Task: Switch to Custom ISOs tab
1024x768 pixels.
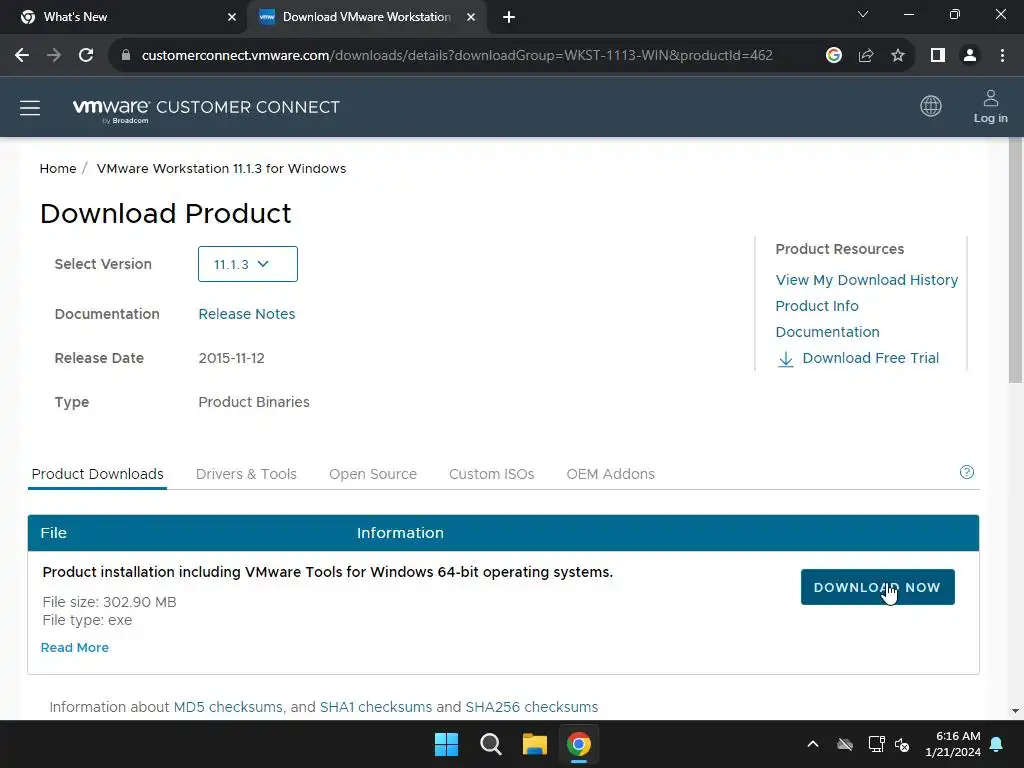Action: coord(492,474)
